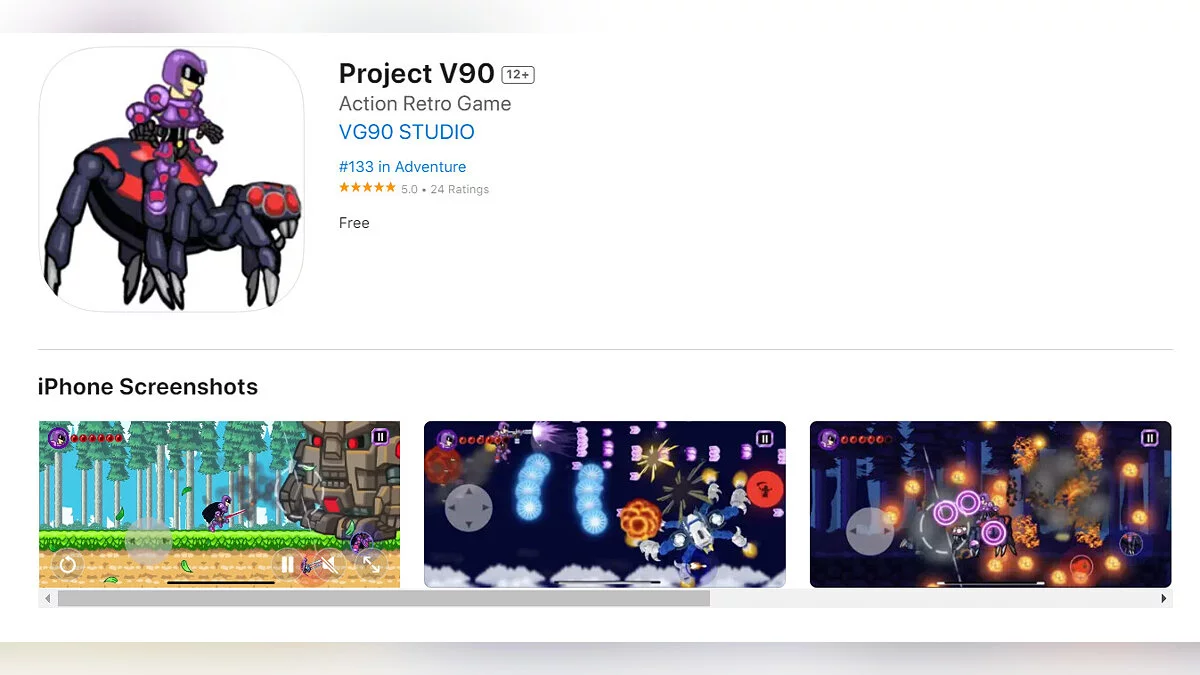Click left arrow of screenshots scrollbar
This screenshot has width=1200, height=675.
pos(45,598)
